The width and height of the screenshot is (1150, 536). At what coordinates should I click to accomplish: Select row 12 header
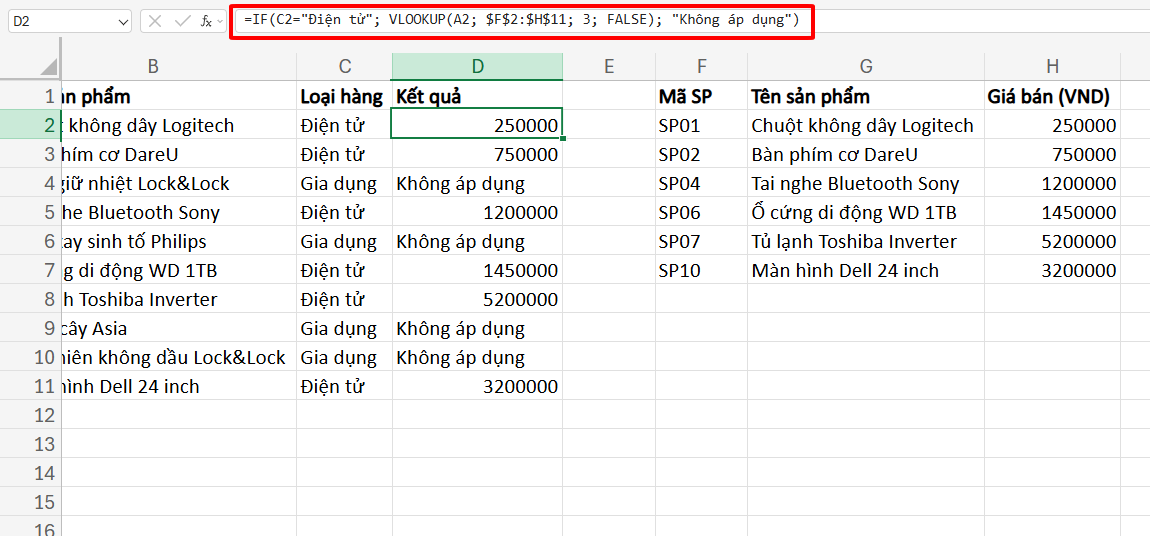click(31, 416)
